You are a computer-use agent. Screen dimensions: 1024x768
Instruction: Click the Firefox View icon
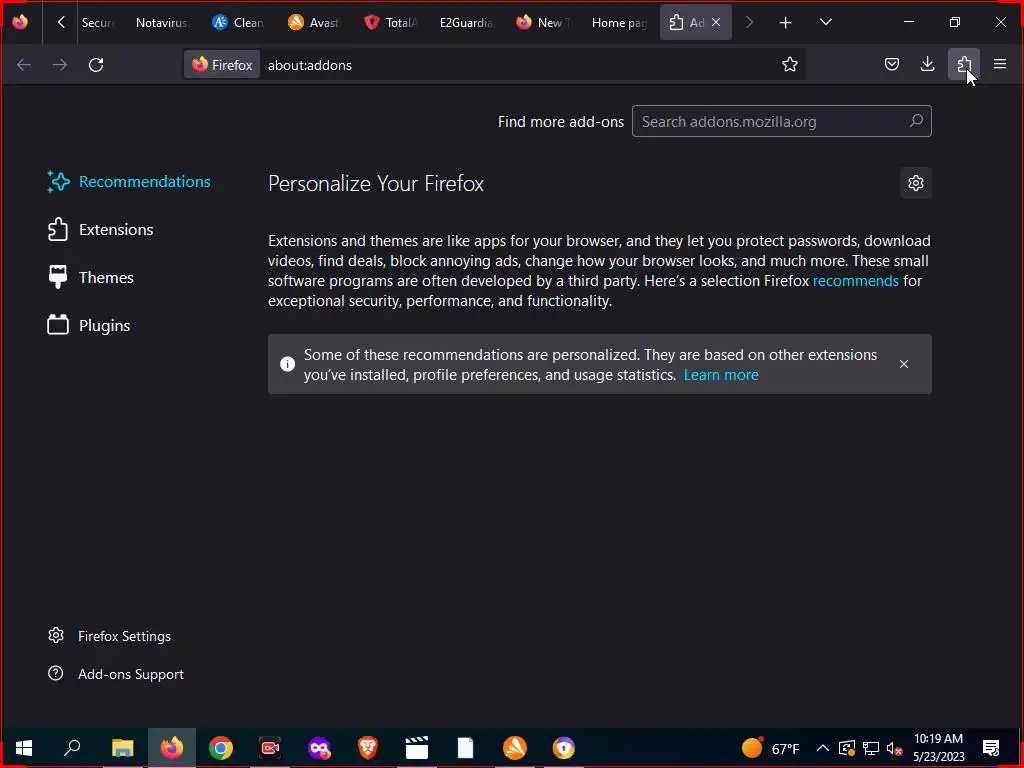20,22
